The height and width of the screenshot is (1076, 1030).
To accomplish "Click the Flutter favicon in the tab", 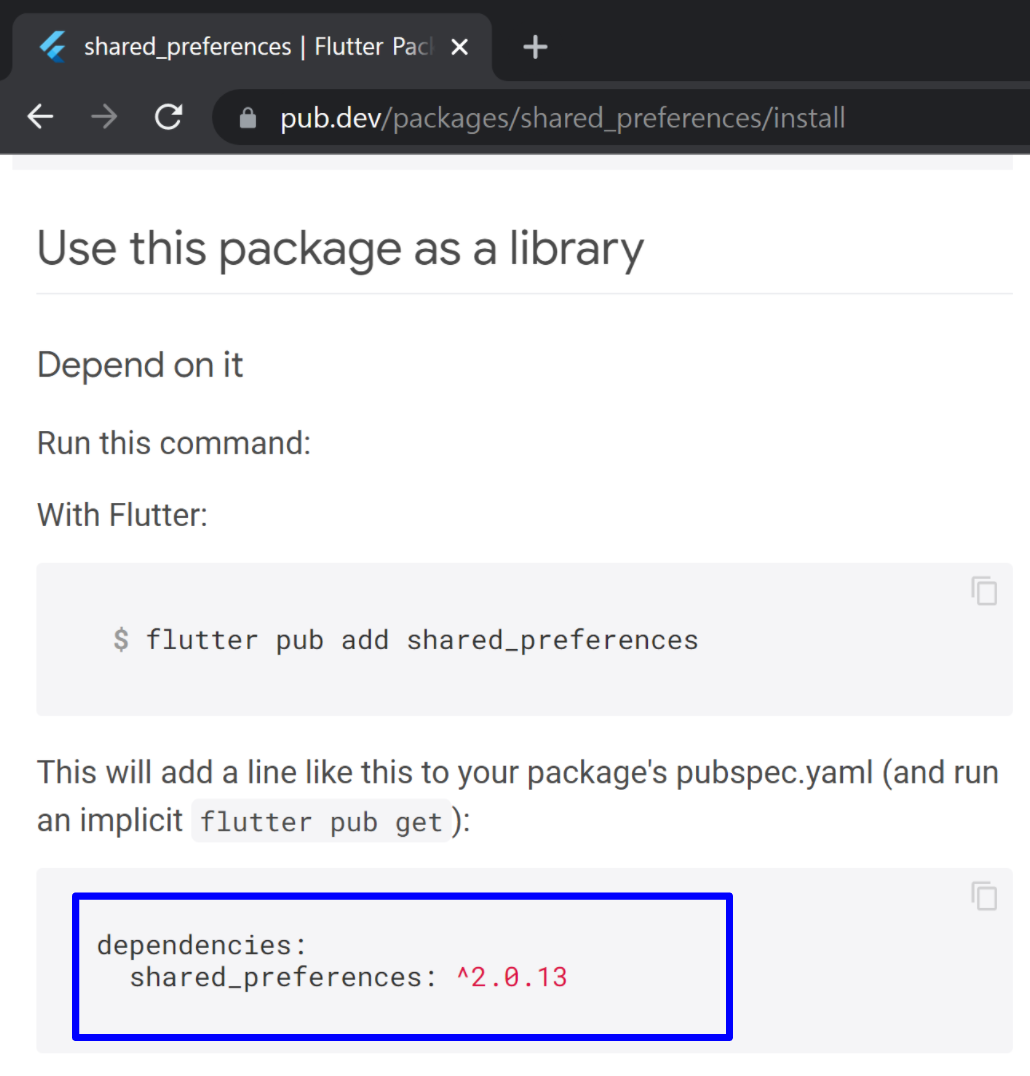I will coord(53,47).
